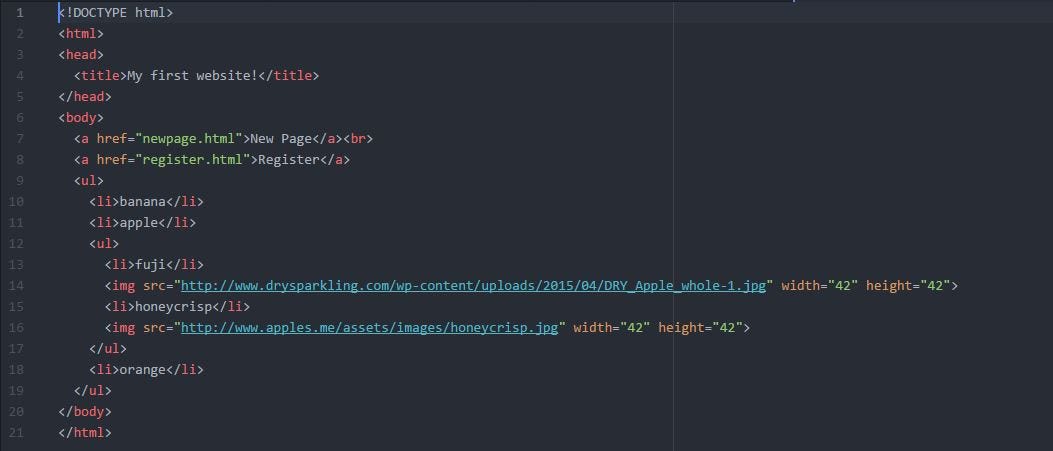The width and height of the screenshot is (1053, 451).
Task: Click the word 'honeycrisp' on line 15
Action: (173, 306)
